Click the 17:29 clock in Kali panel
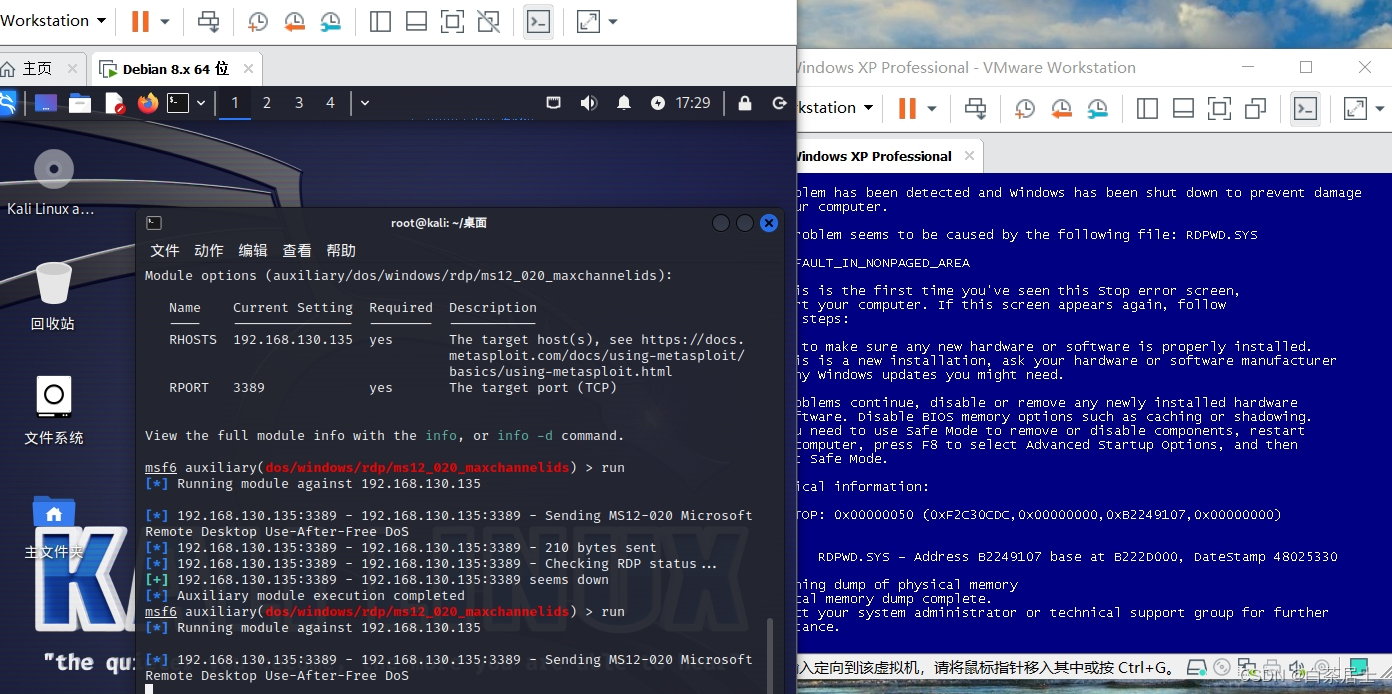Image resolution: width=1392 pixels, height=694 pixels. tap(693, 103)
